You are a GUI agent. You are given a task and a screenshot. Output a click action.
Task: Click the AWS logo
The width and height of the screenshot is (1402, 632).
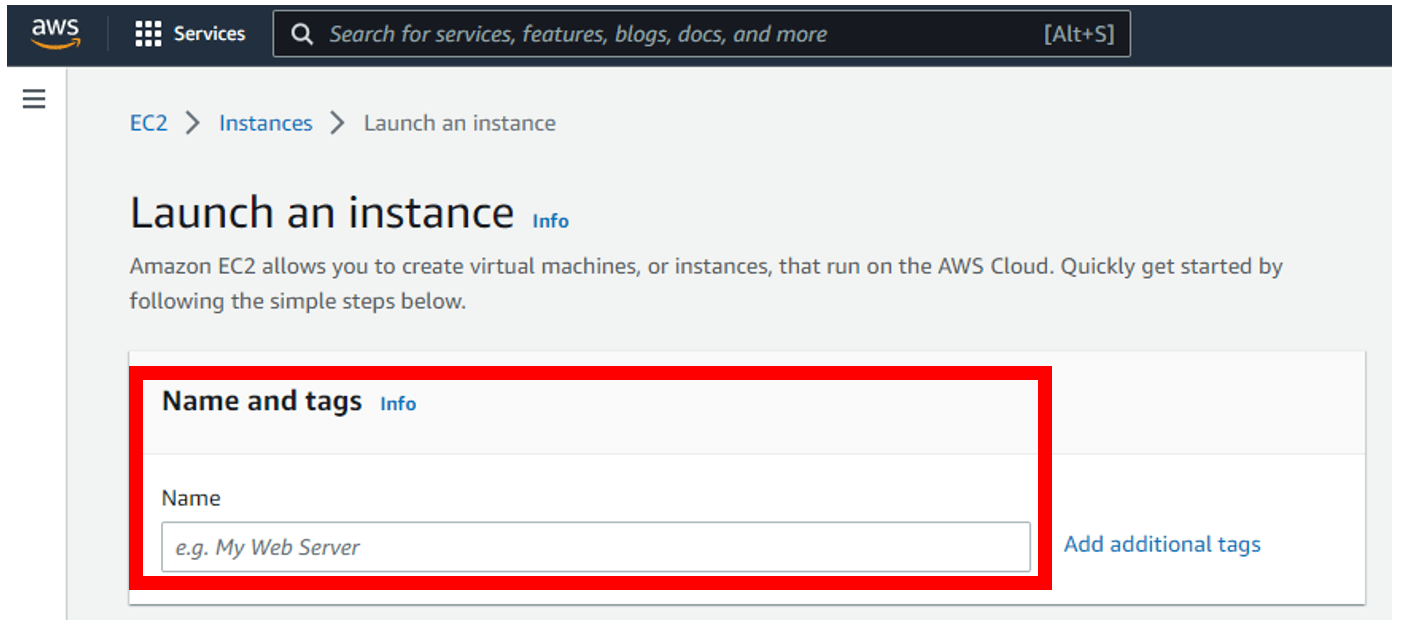click(x=54, y=33)
